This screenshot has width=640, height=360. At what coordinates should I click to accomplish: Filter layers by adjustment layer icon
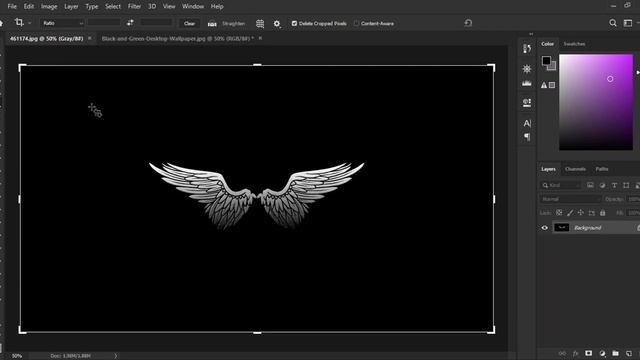(602, 185)
